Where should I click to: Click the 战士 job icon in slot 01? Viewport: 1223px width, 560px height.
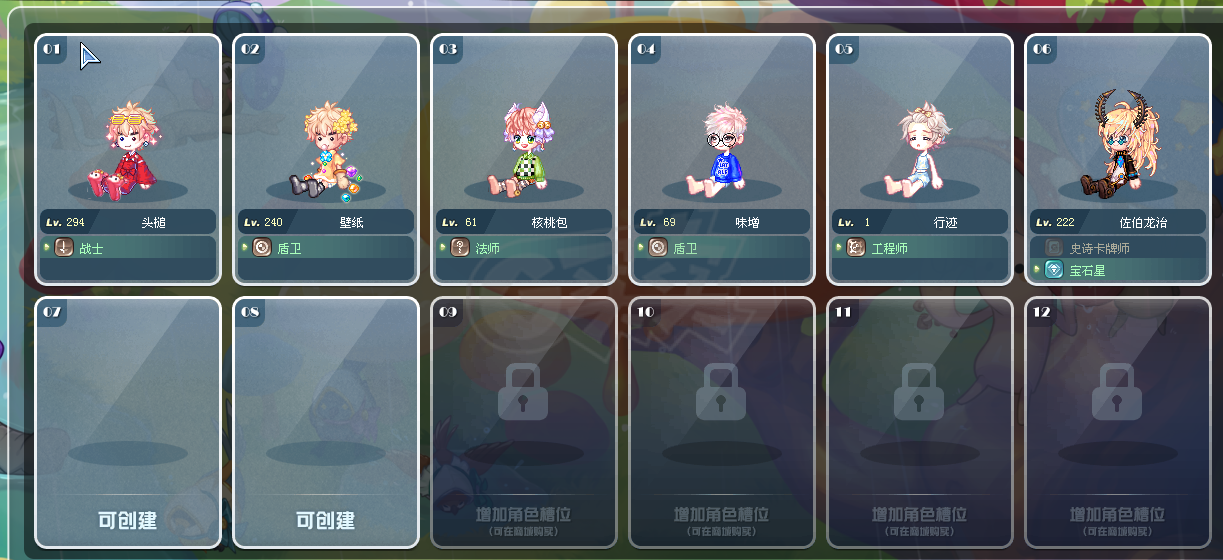[64, 247]
